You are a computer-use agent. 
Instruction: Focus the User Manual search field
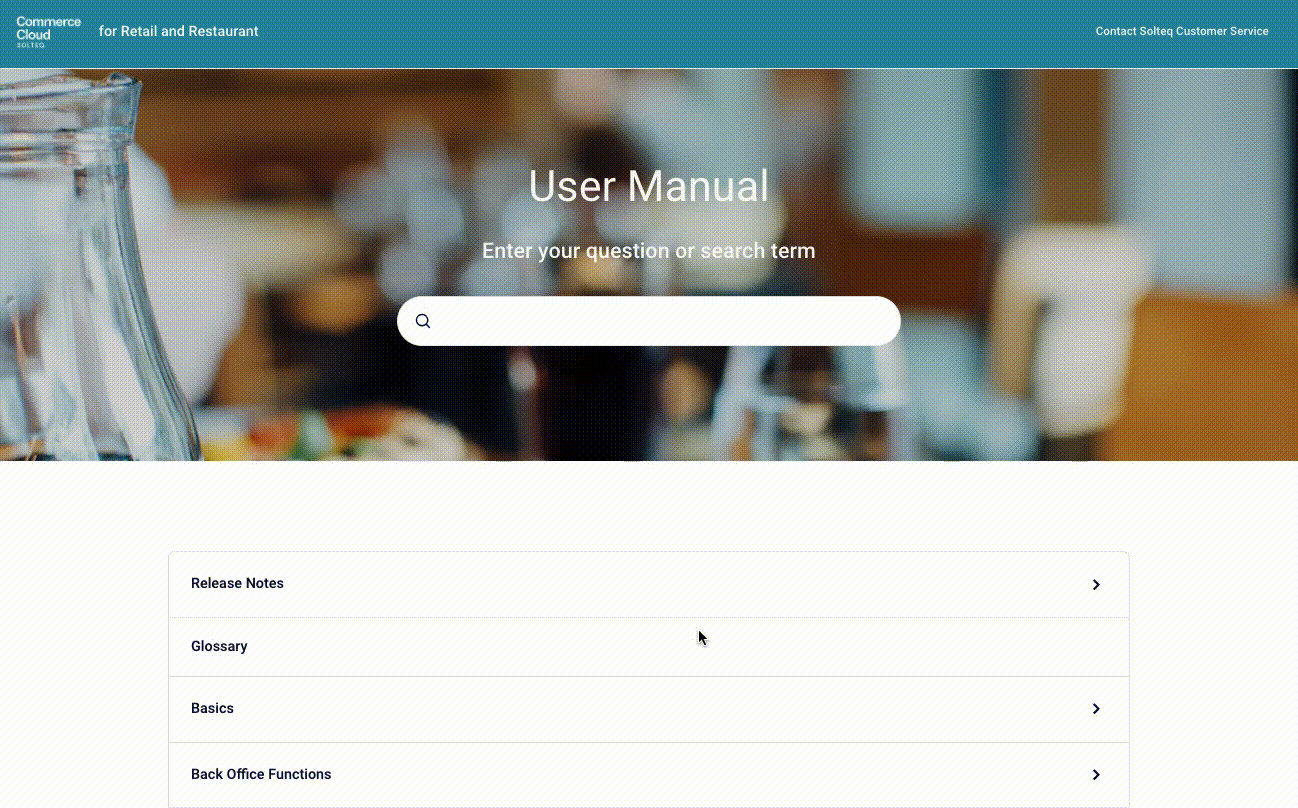coord(660,321)
